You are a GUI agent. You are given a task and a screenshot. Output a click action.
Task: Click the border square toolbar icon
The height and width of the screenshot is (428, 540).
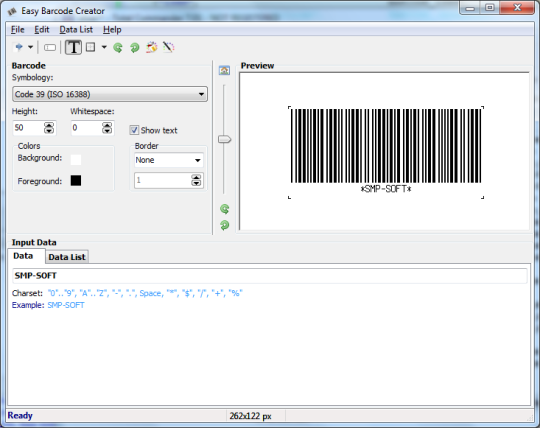[91, 47]
